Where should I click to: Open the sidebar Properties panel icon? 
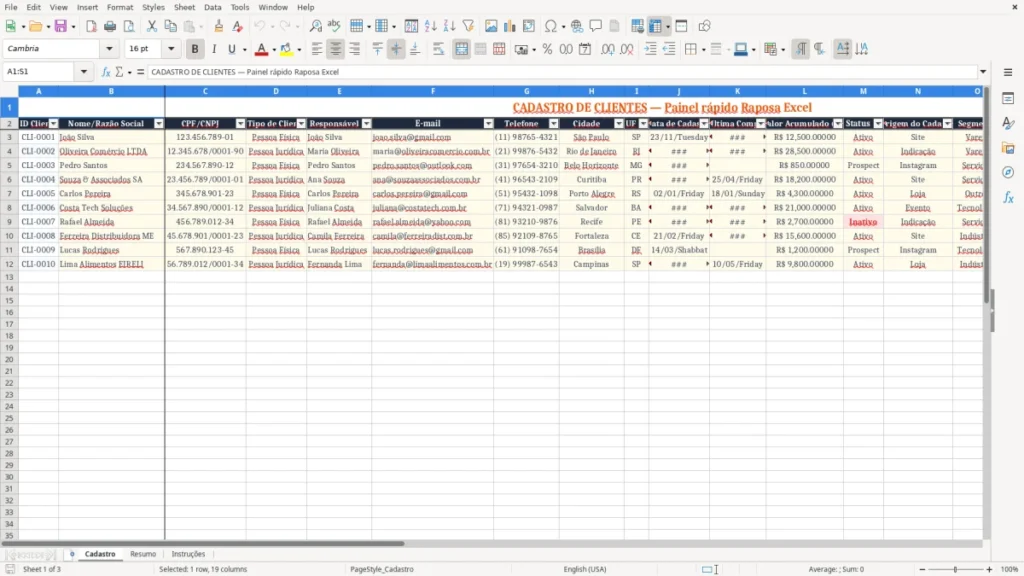coord(1008,99)
